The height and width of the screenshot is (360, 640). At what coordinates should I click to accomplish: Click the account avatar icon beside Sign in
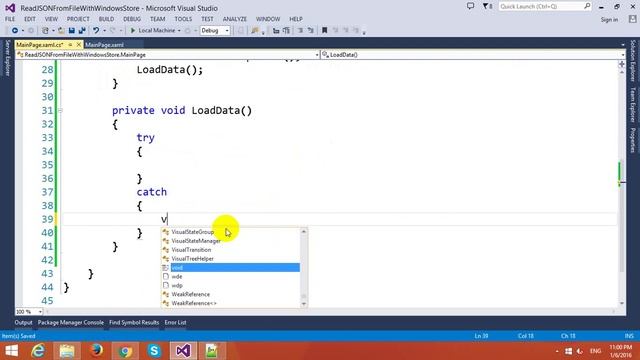coord(632,19)
